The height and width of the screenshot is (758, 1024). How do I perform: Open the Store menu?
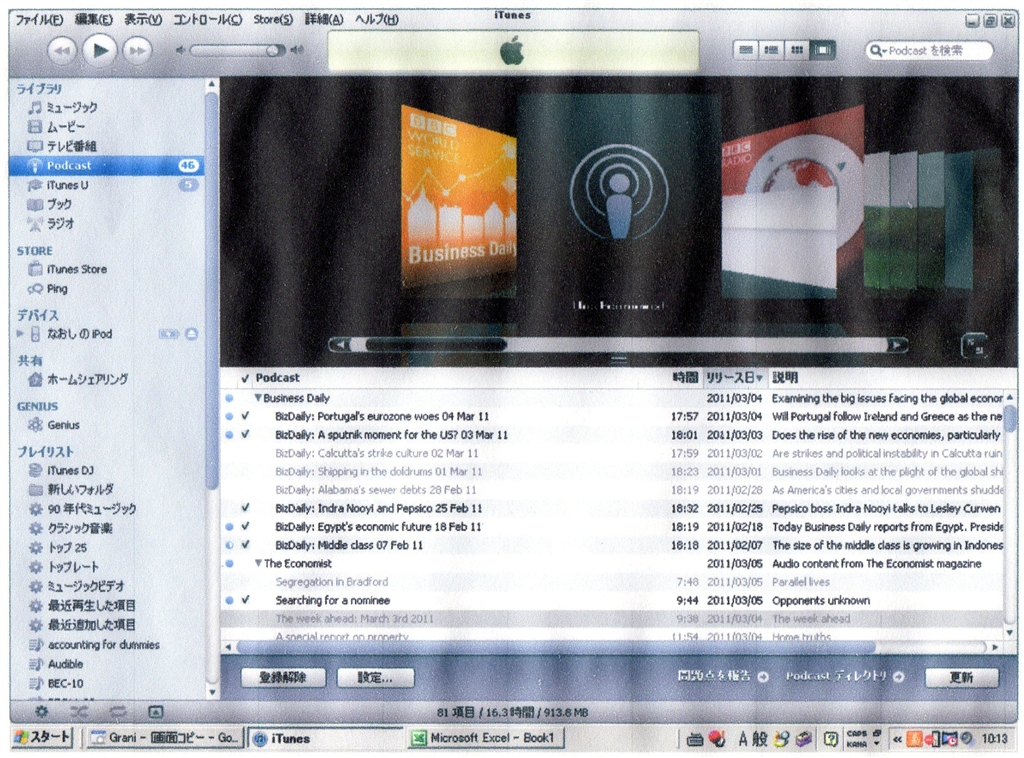pyautogui.click(x=273, y=20)
